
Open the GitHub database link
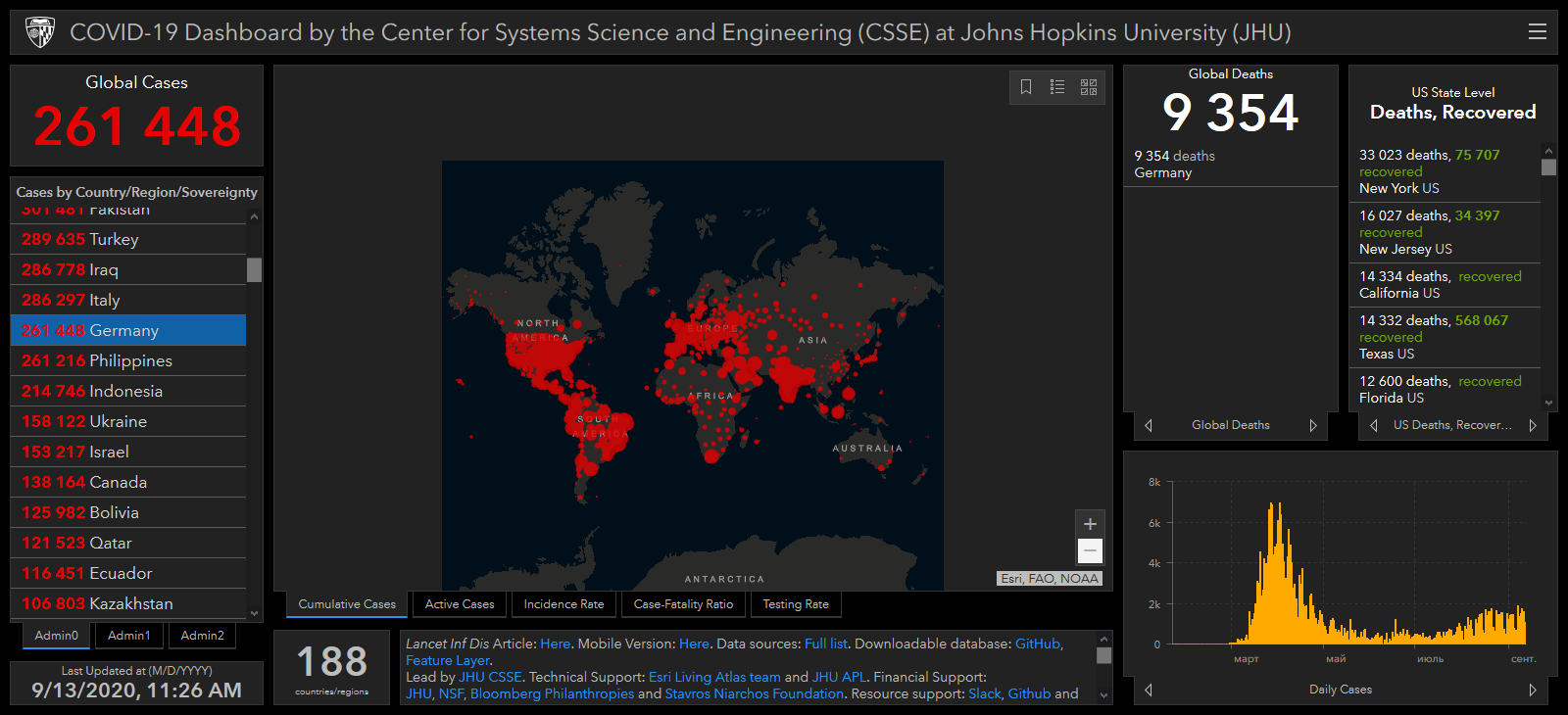1038,643
